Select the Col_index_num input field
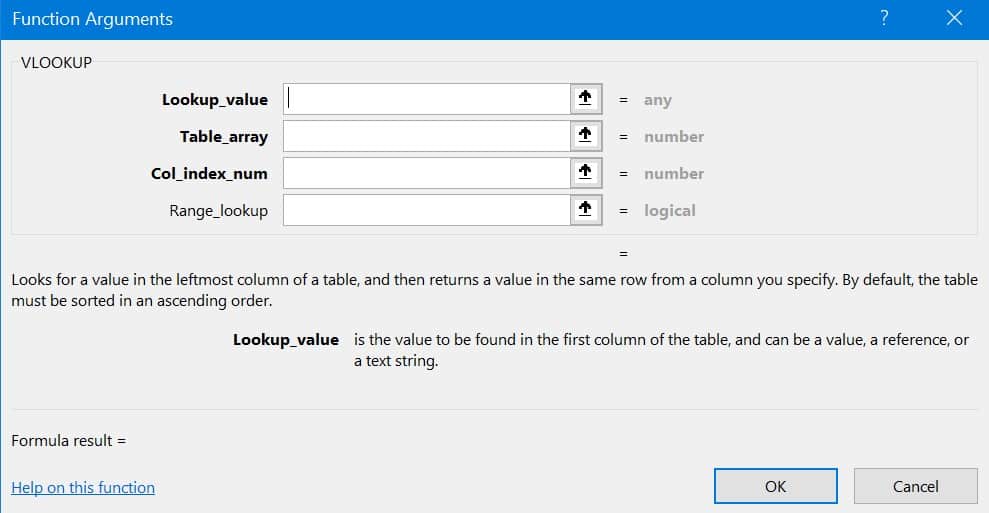 427,173
